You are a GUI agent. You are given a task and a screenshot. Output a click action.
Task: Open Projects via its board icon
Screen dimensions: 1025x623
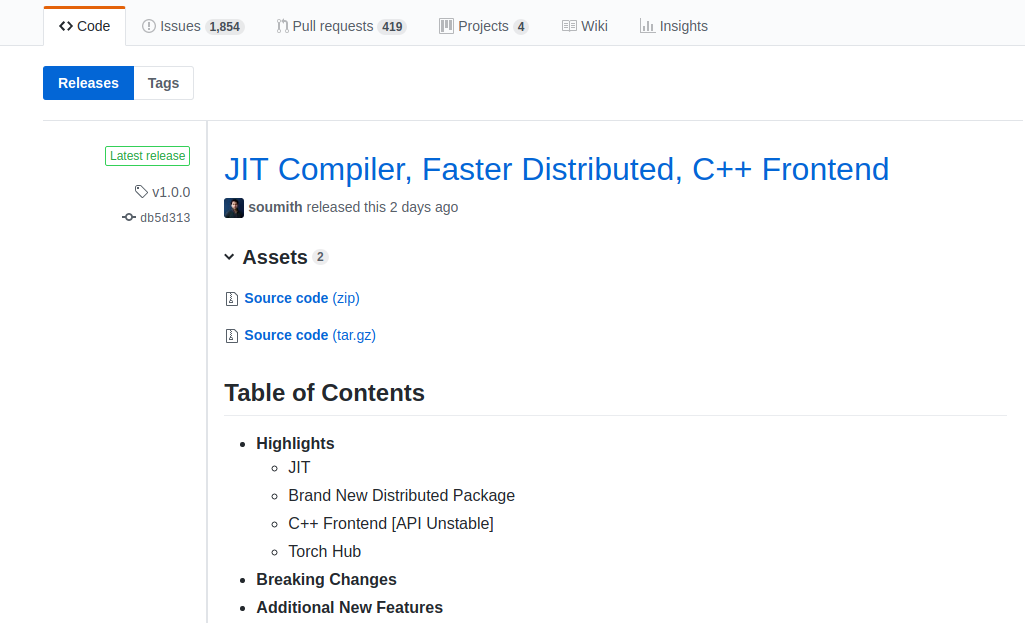pyautogui.click(x=445, y=25)
